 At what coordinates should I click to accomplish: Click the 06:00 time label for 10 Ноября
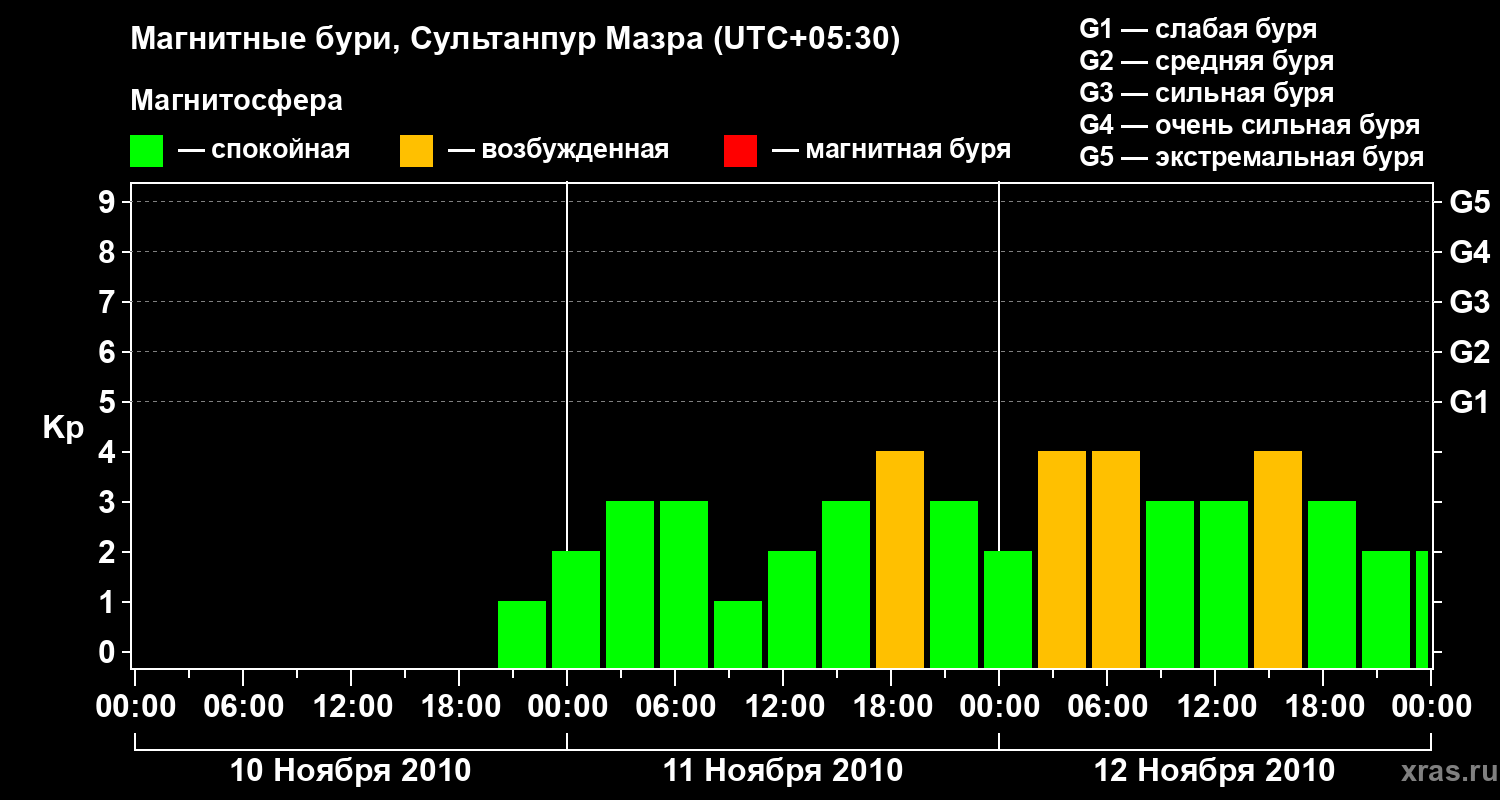(243, 707)
